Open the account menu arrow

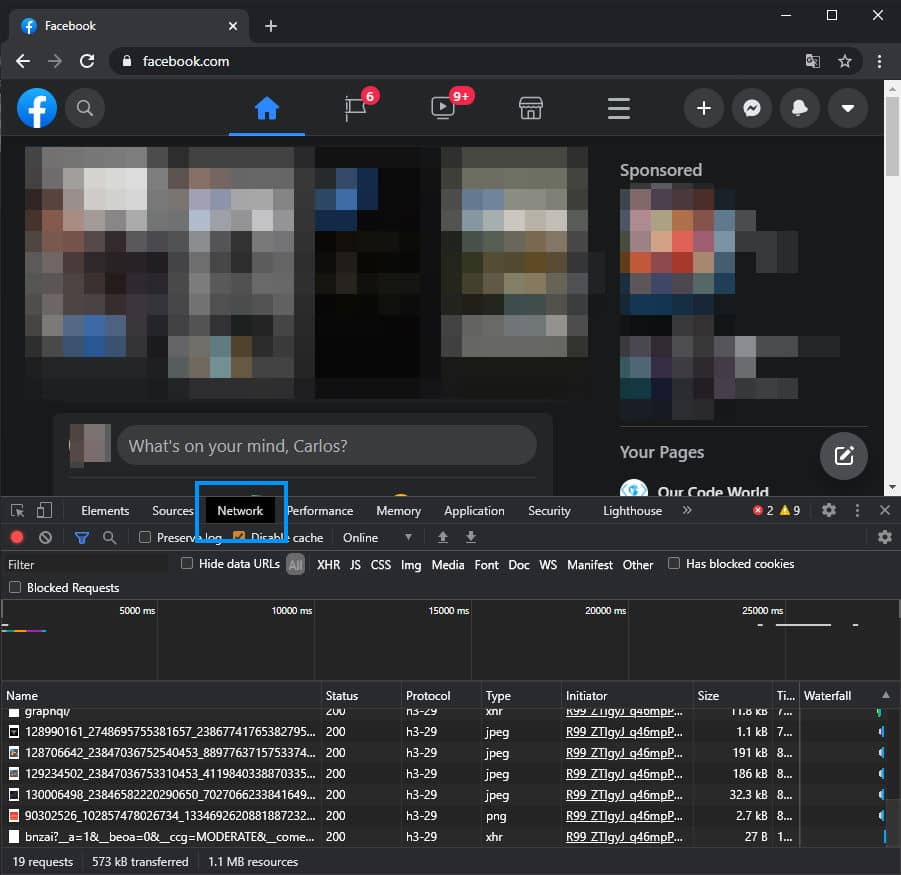[848, 107]
